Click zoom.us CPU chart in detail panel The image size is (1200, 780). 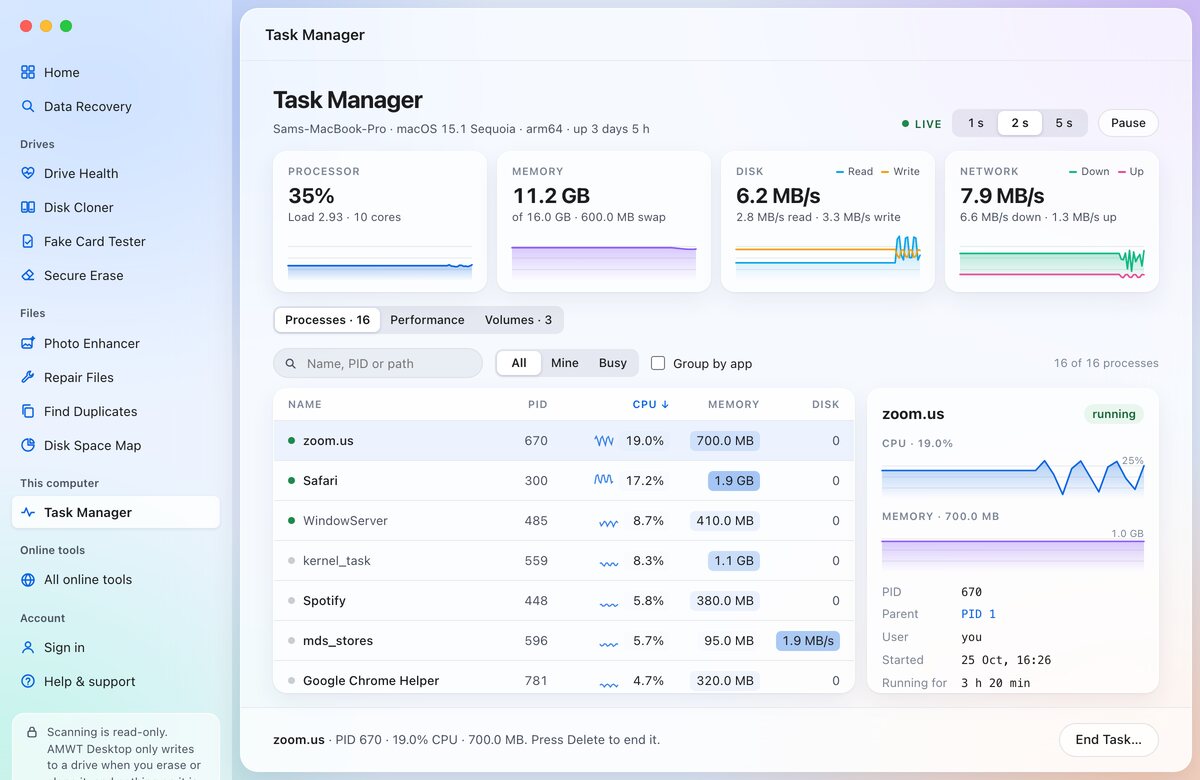1013,476
